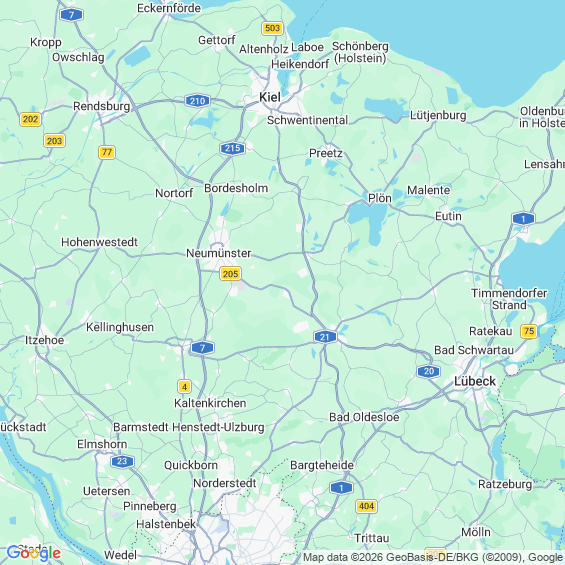Image resolution: width=565 pixels, height=565 pixels.
Task: Click the A7 highway shield near Kropp
Action: [71, 15]
